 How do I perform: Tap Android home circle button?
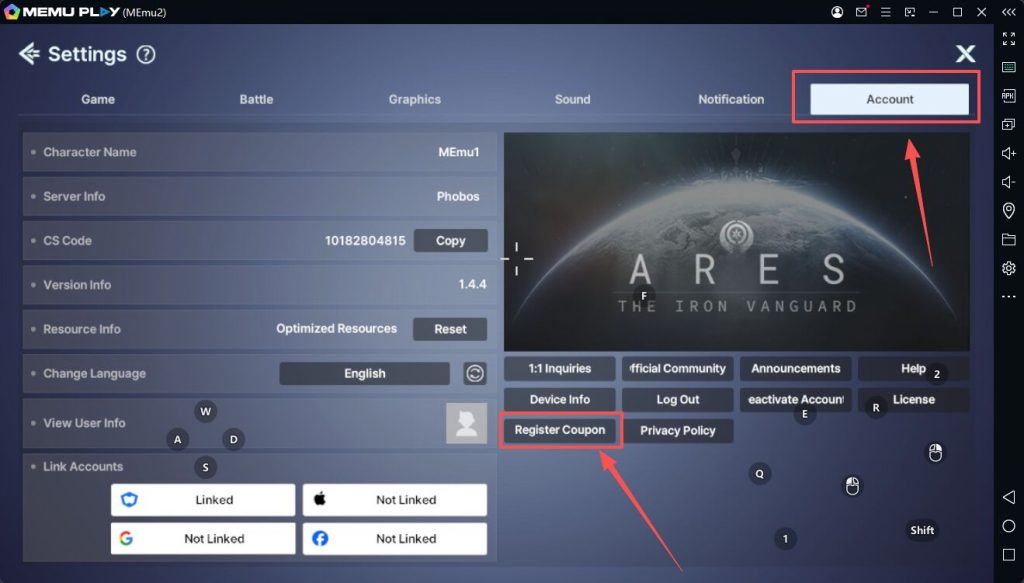[1008, 526]
